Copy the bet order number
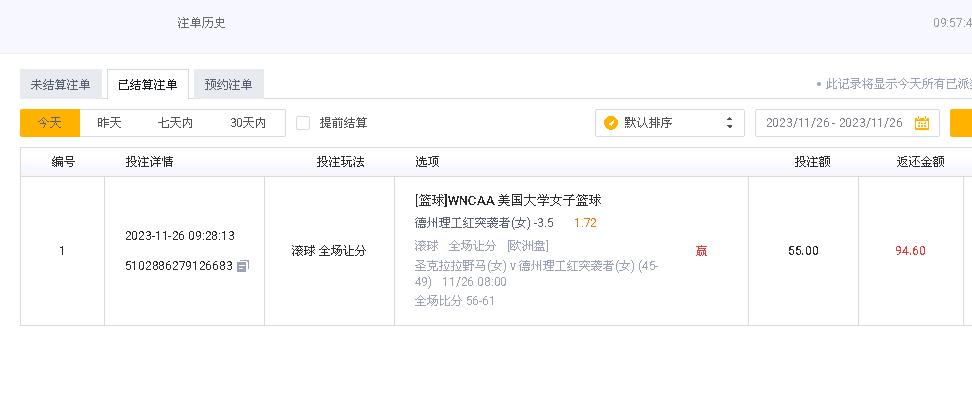Screen dimensions: 972x416 243,266
